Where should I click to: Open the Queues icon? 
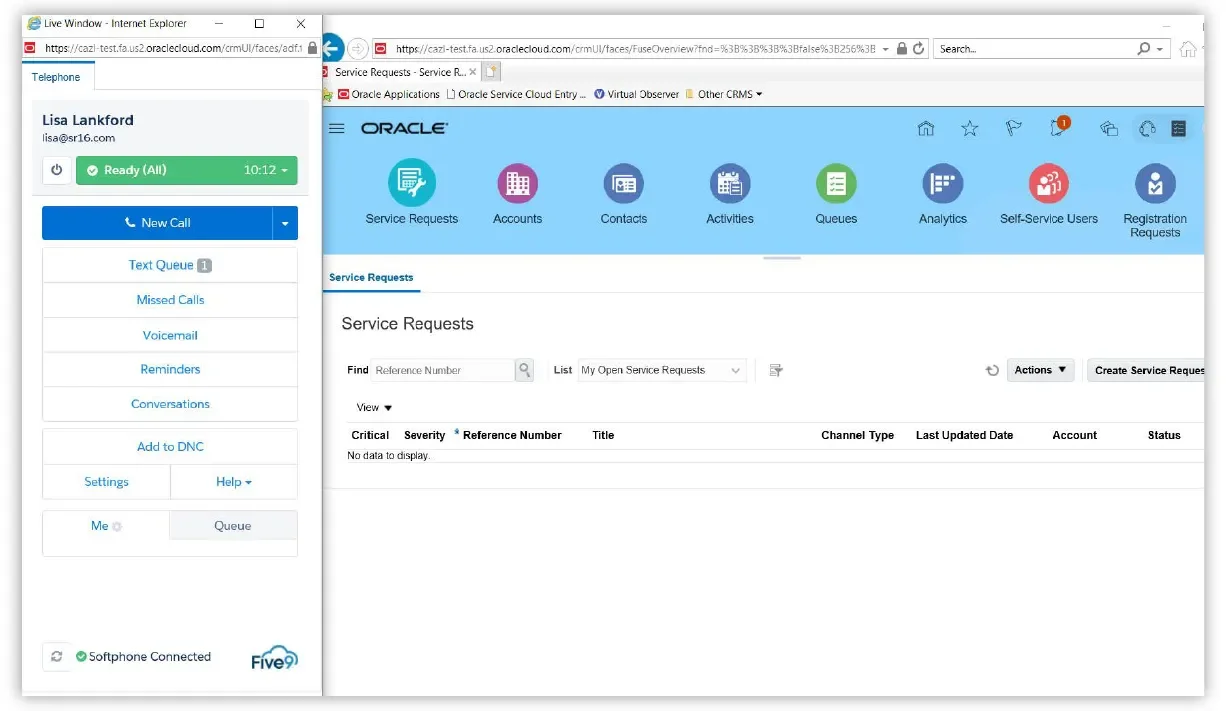(x=836, y=184)
